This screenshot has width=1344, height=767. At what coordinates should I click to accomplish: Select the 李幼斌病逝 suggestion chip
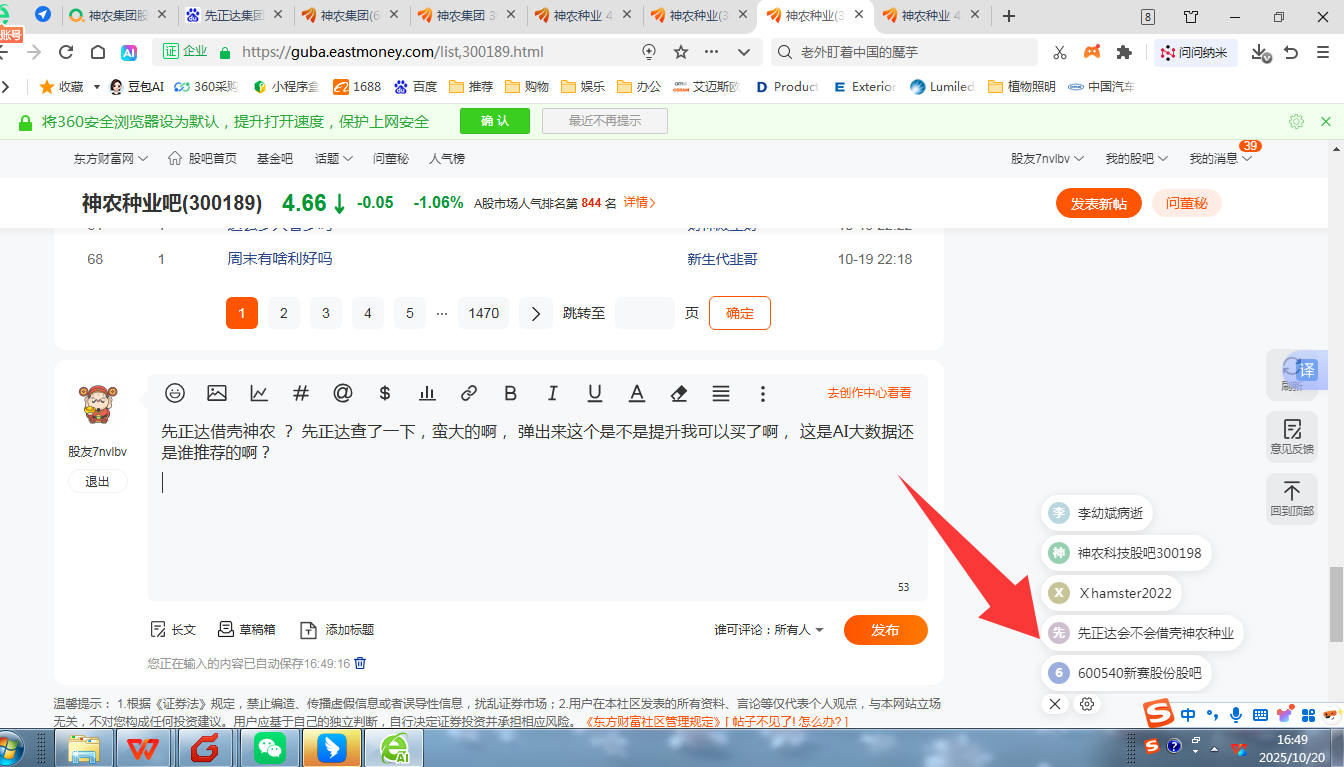tap(1097, 514)
